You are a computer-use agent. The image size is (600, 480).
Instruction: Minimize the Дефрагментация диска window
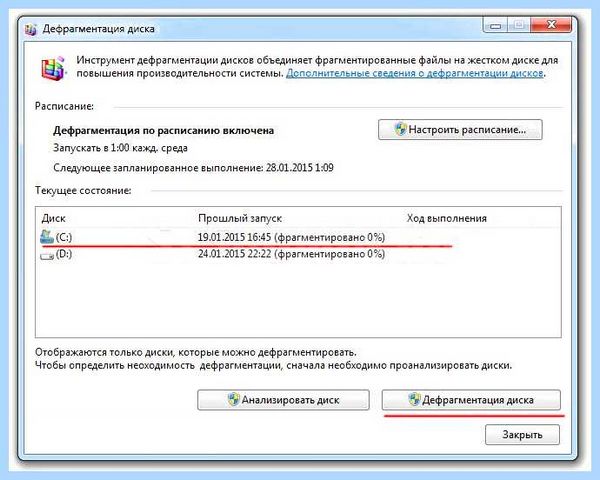coord(496,26)
